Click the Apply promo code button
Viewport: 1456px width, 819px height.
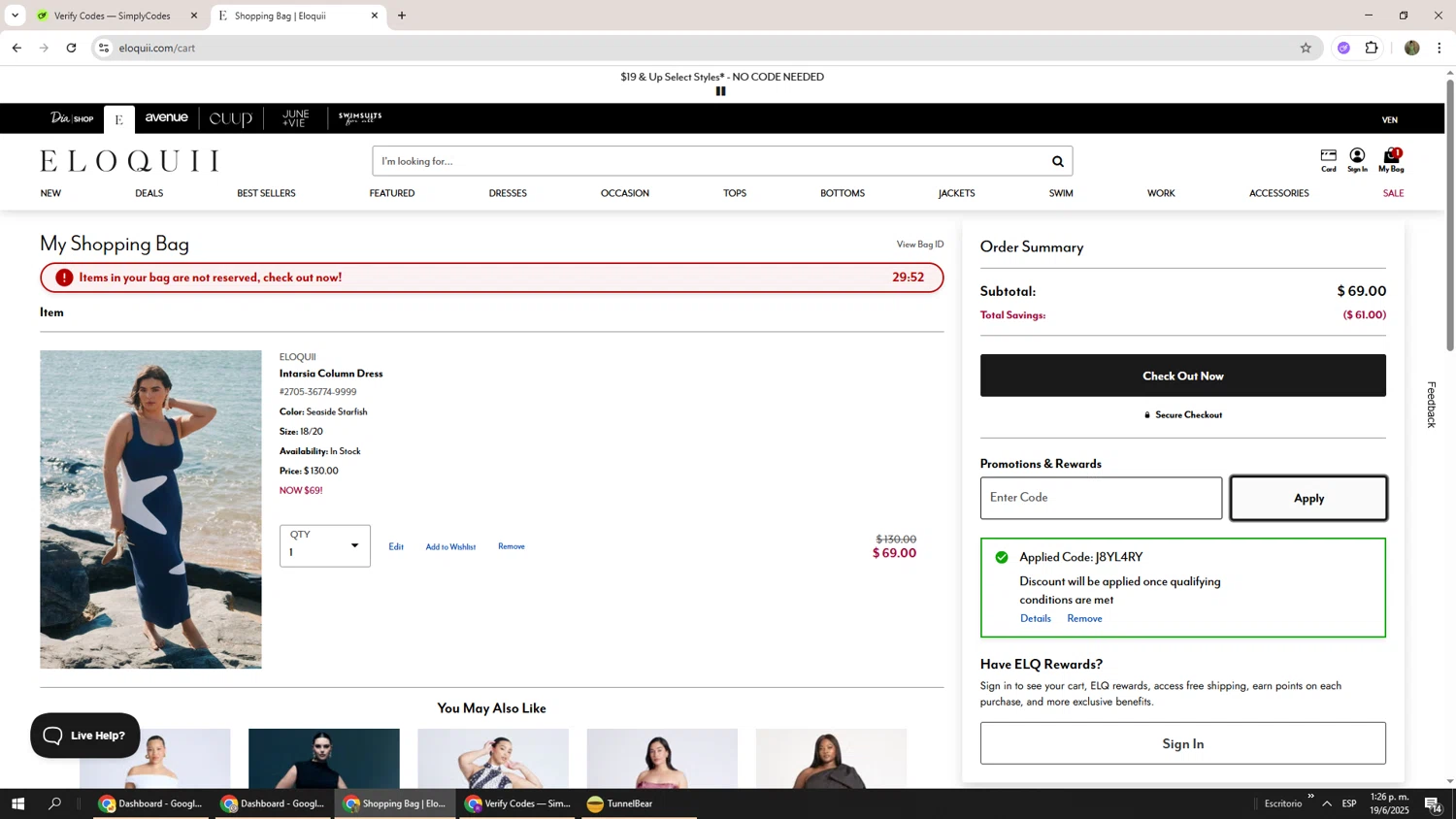pos(1308,498)
